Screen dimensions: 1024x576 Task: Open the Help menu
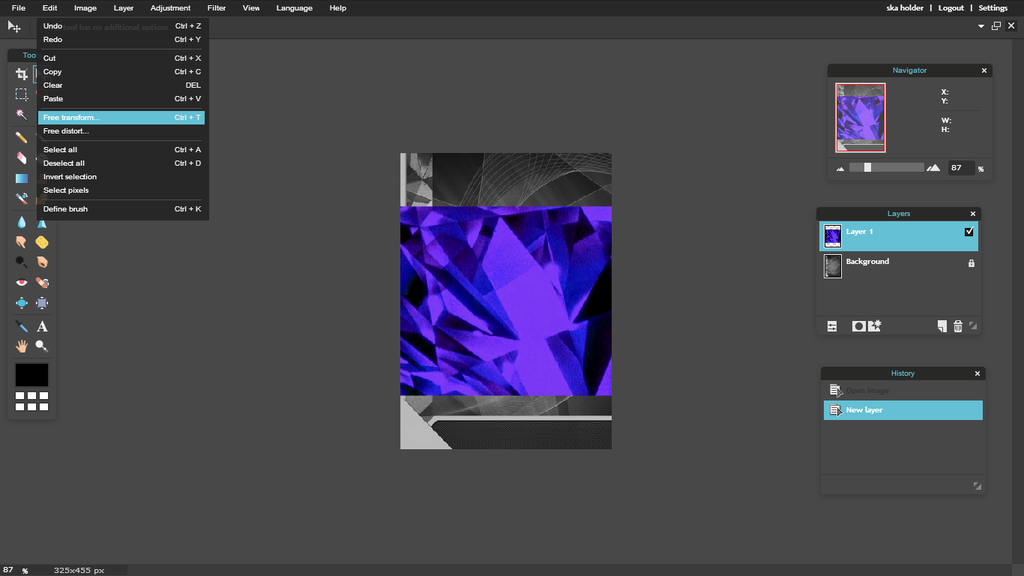pyautogui.click(x=338, y=8)
